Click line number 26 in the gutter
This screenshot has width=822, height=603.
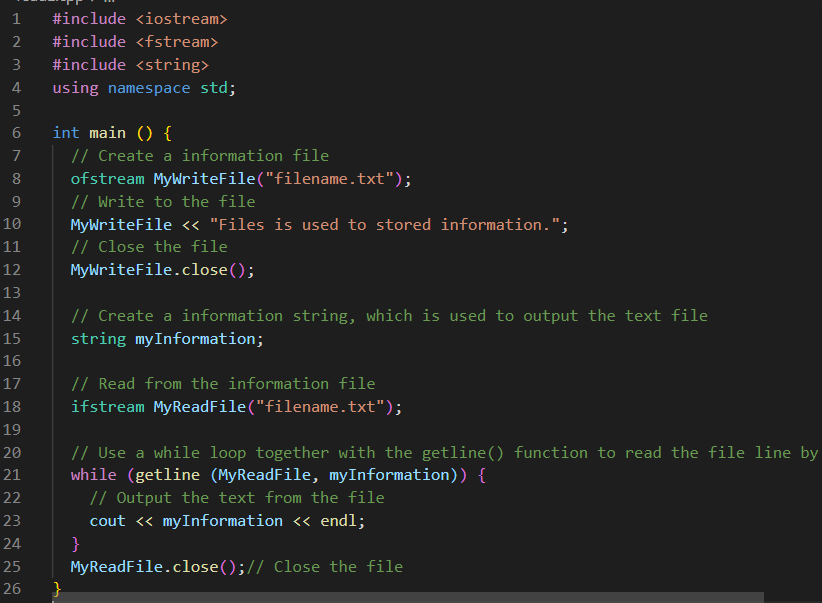pyautogui.click(x=12, y=589)
